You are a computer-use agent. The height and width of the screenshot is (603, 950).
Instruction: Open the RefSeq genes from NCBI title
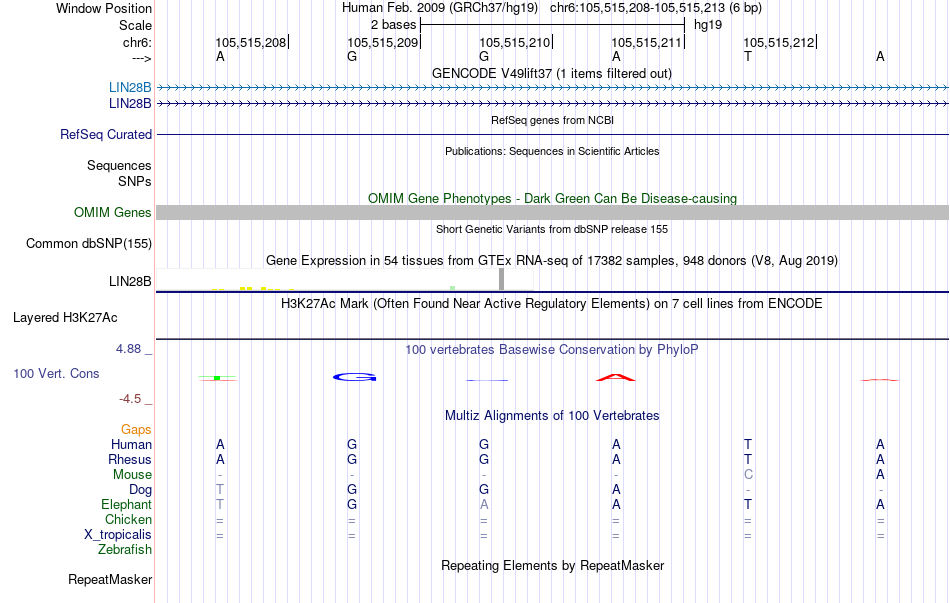pyautogui.click(x=553, y=121)
